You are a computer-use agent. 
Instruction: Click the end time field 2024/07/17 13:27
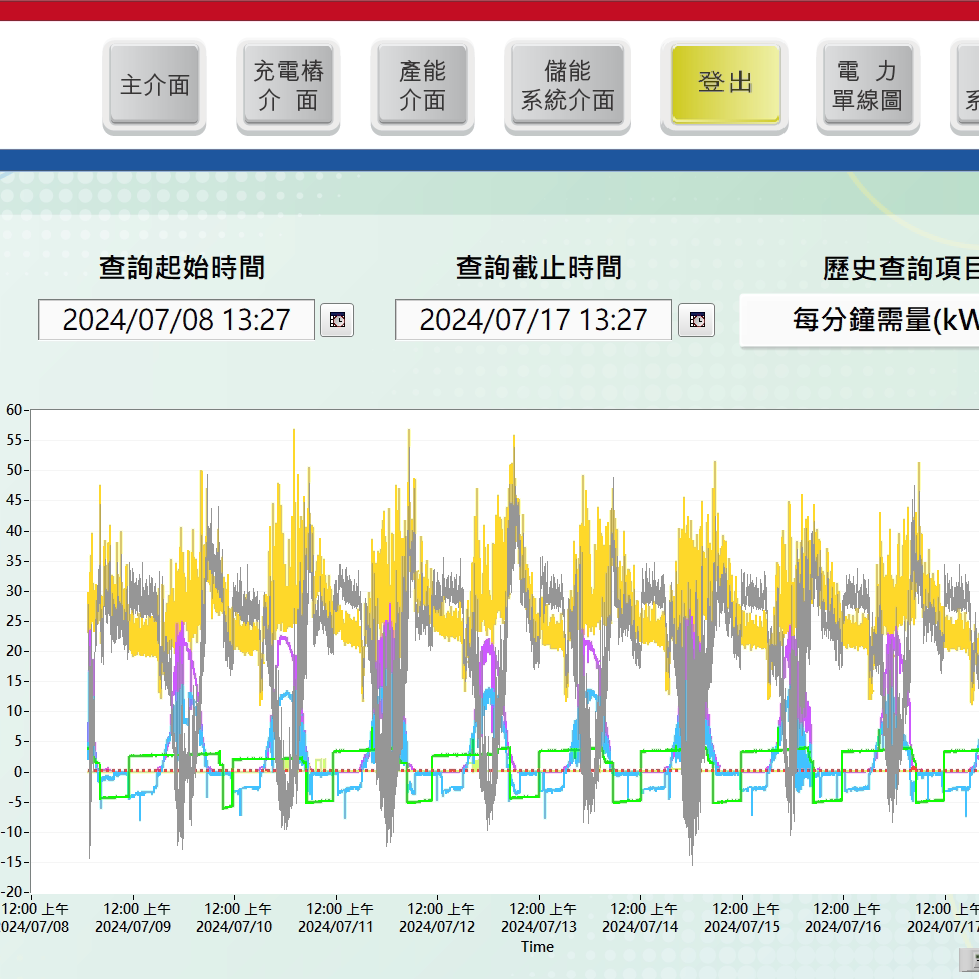point(533,320)
